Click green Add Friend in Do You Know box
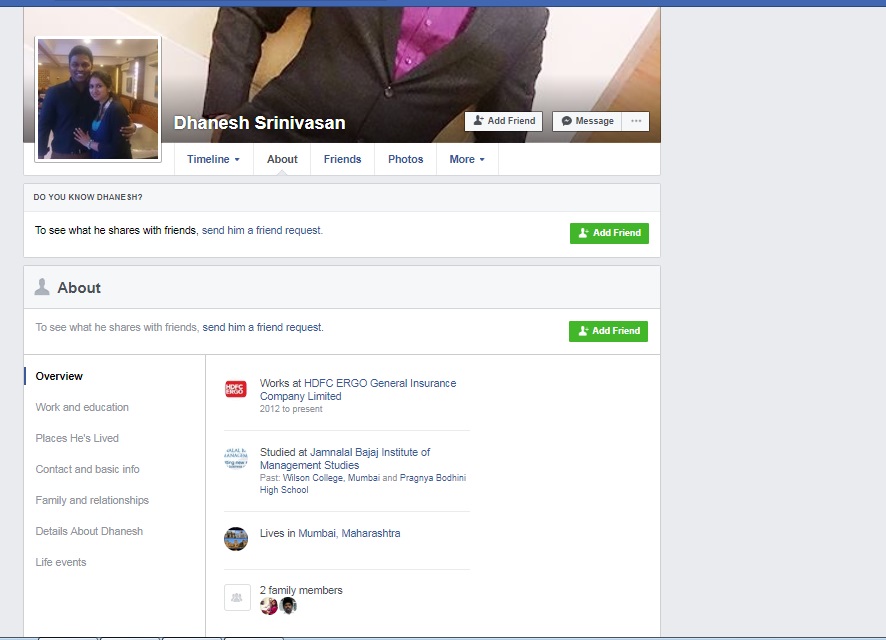Image resolution: width=886 pixels, height=640 pixels. point(609,233)
